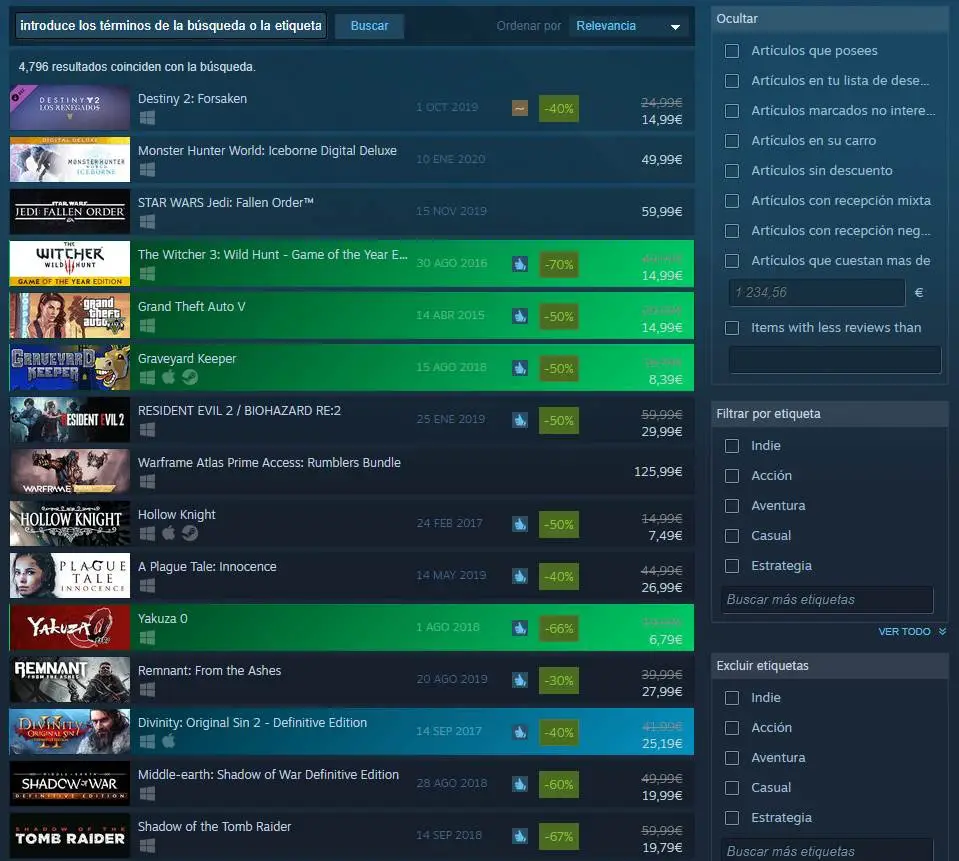The image size is (959, 861).
Task: Check Aventura under Filtrar por etiqueta
Action: coord(731,506)
